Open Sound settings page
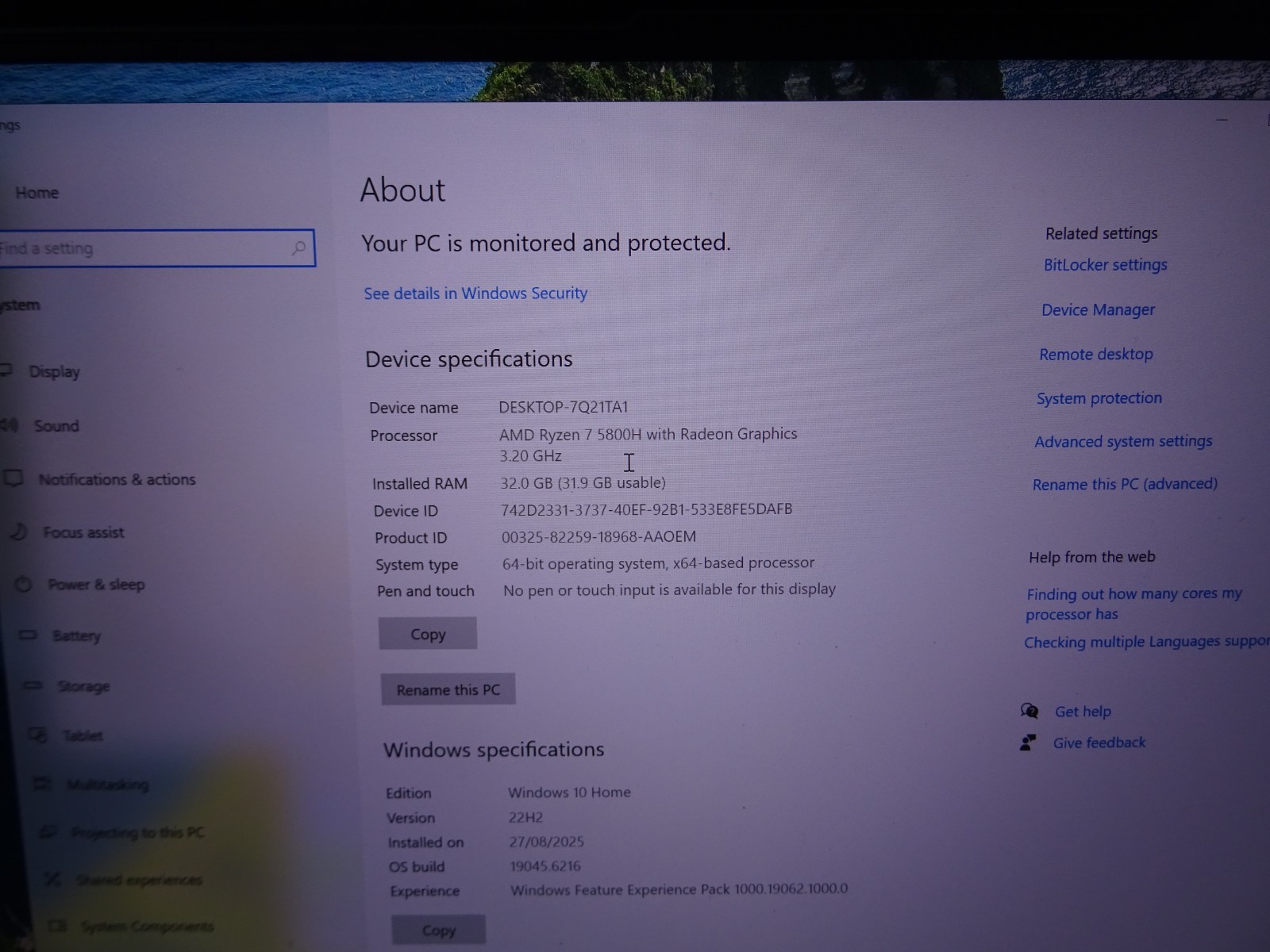 coord(56,426)
